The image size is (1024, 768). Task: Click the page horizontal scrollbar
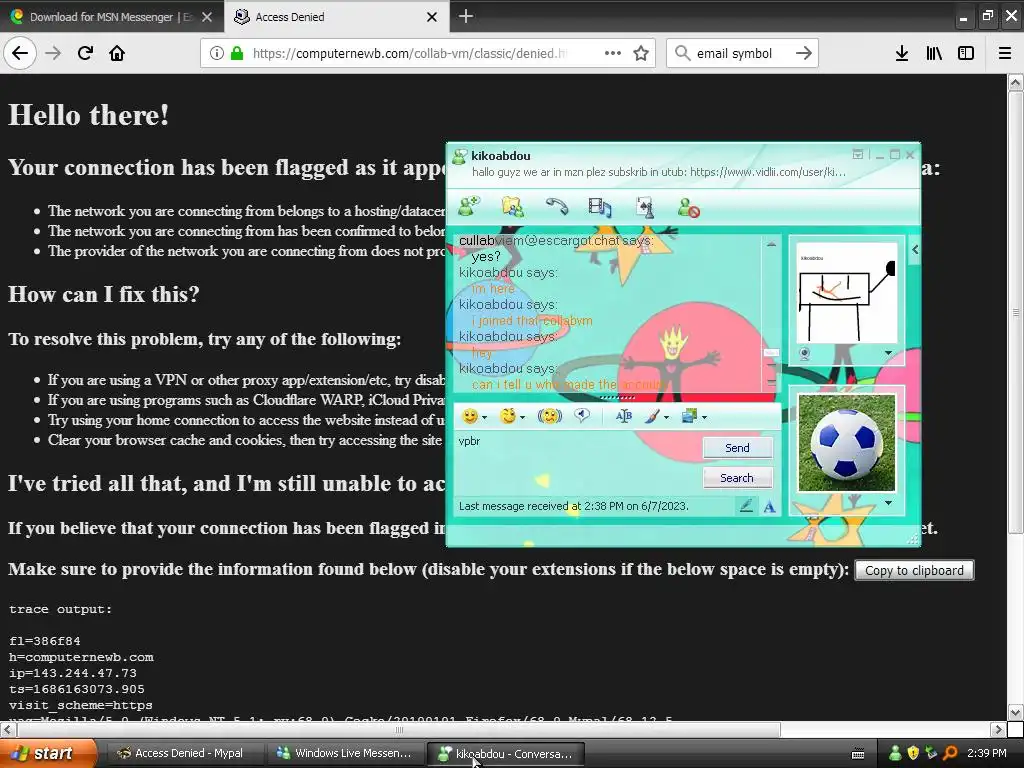[398, 729]
